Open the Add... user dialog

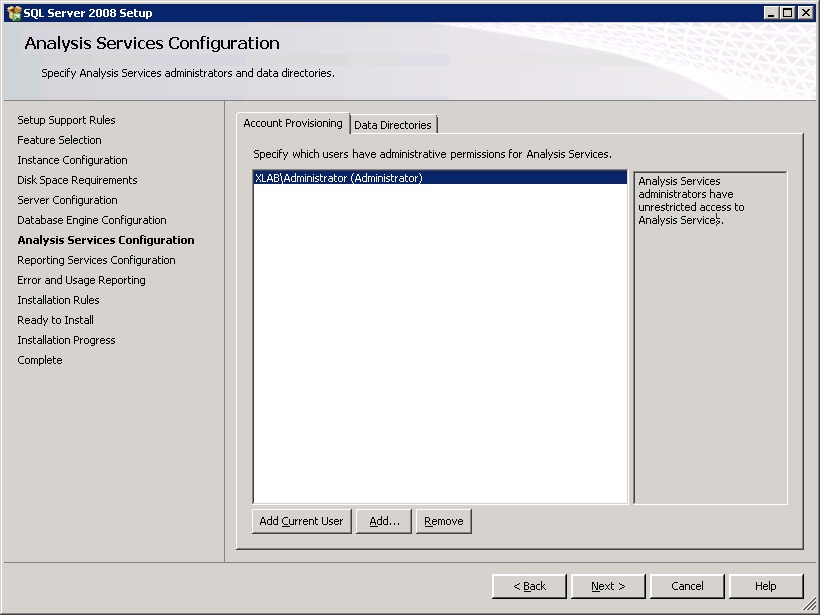tap(384, 521)
